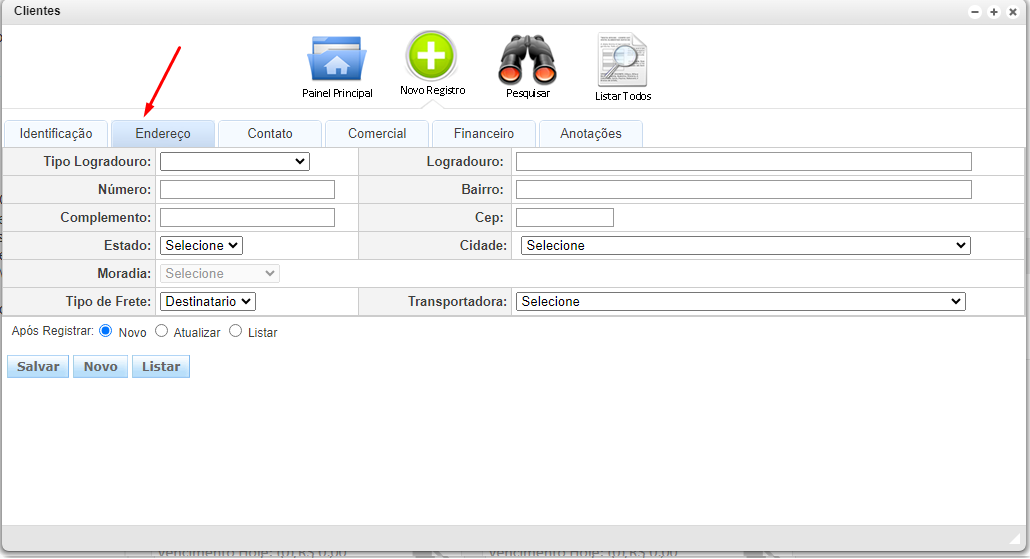Click the Listar Todos document icon
1030x559 pixels.
tap(622, 60)
